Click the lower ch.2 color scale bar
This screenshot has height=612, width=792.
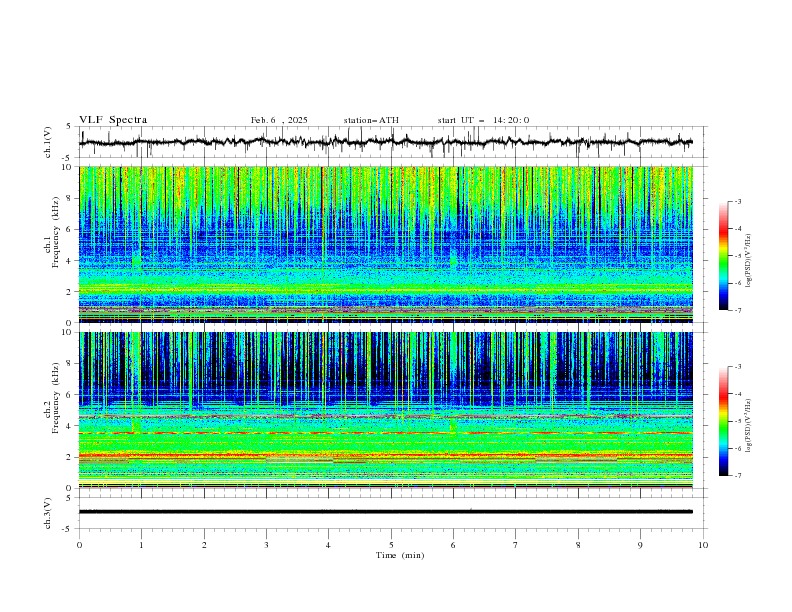tap(723, 421)
